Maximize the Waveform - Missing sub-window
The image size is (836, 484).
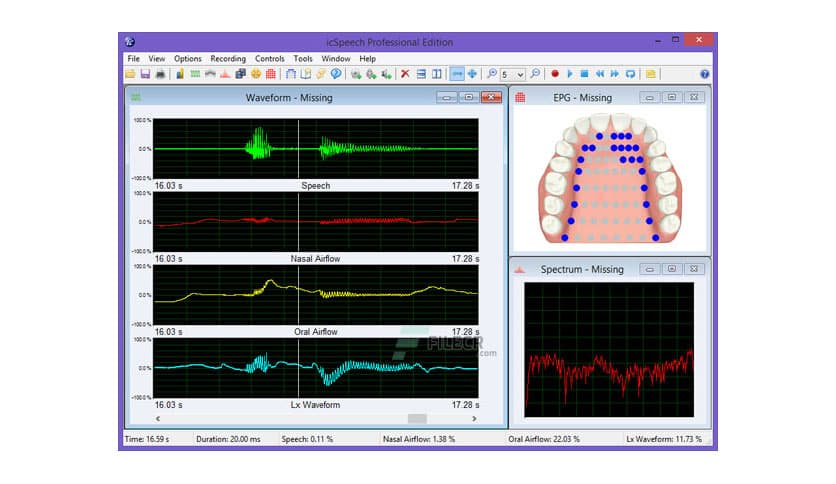[469, 97]
